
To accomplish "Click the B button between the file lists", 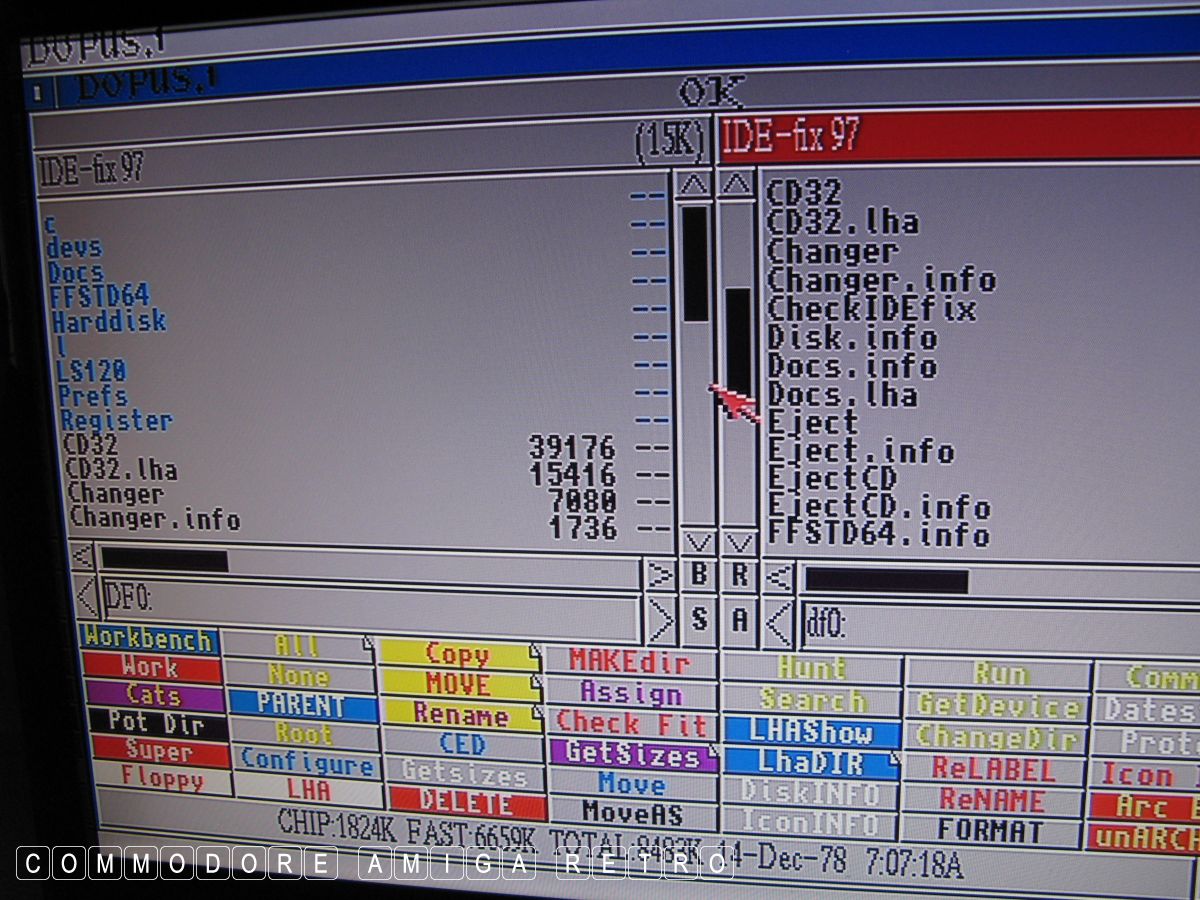I will 699,574.
